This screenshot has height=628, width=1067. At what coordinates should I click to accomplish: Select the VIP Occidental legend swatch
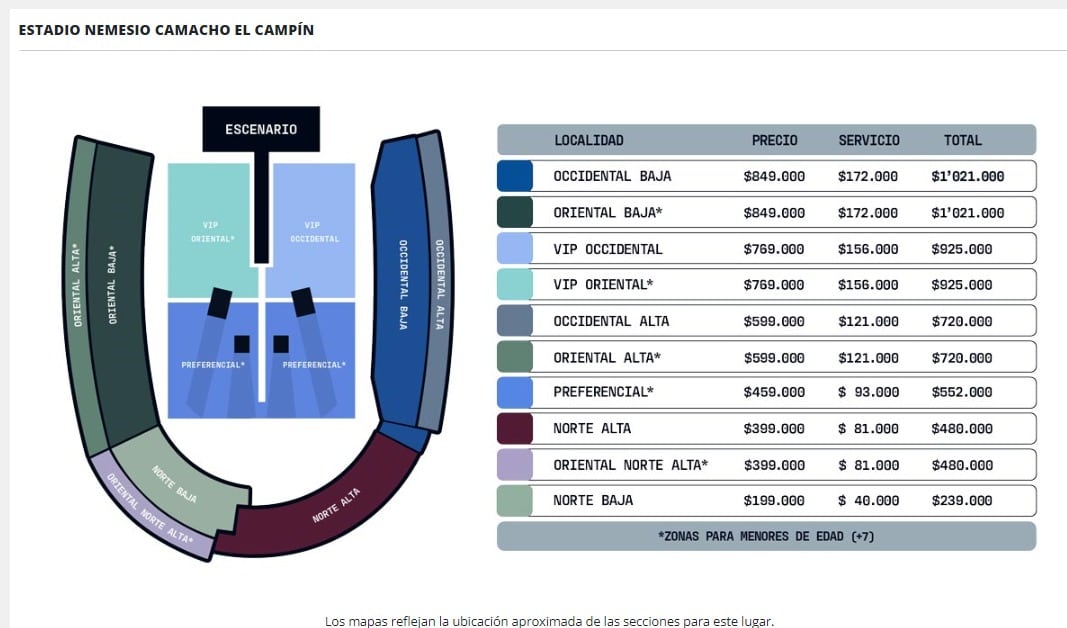tap(514, 249)
